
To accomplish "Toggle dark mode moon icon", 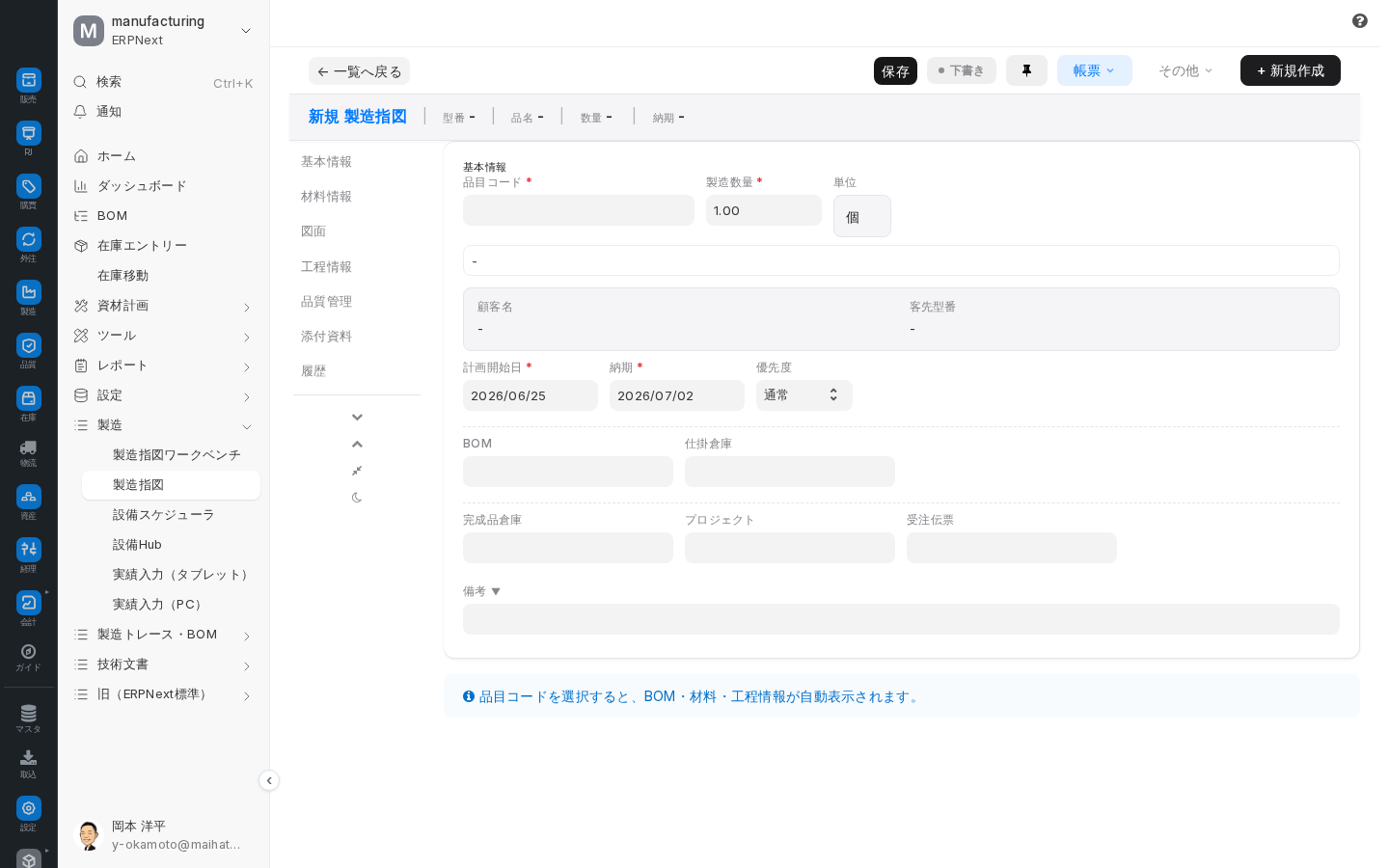I will [357, 498].
